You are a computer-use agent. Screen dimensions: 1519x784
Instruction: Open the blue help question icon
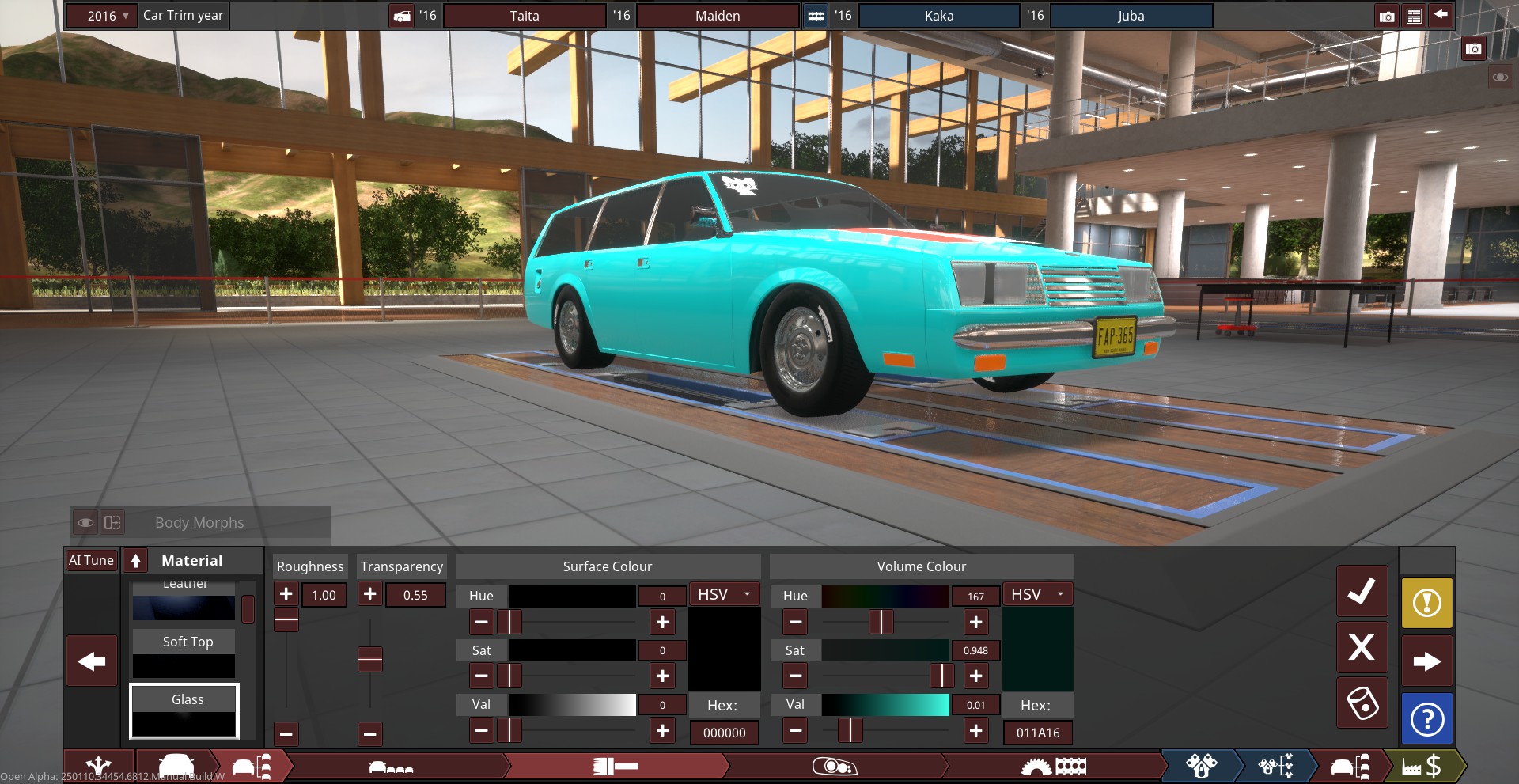coord(1426,719)
